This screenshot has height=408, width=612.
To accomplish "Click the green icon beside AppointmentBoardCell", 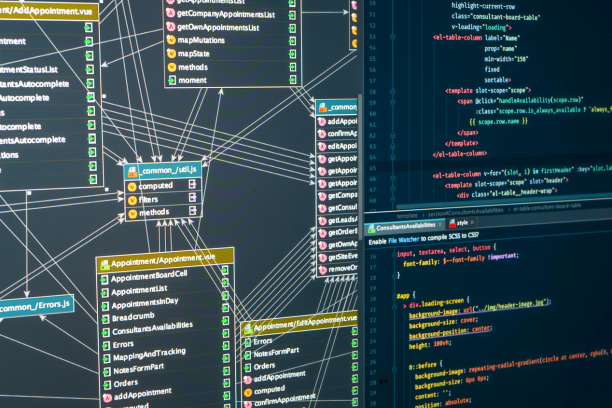I will coord(103,275).
